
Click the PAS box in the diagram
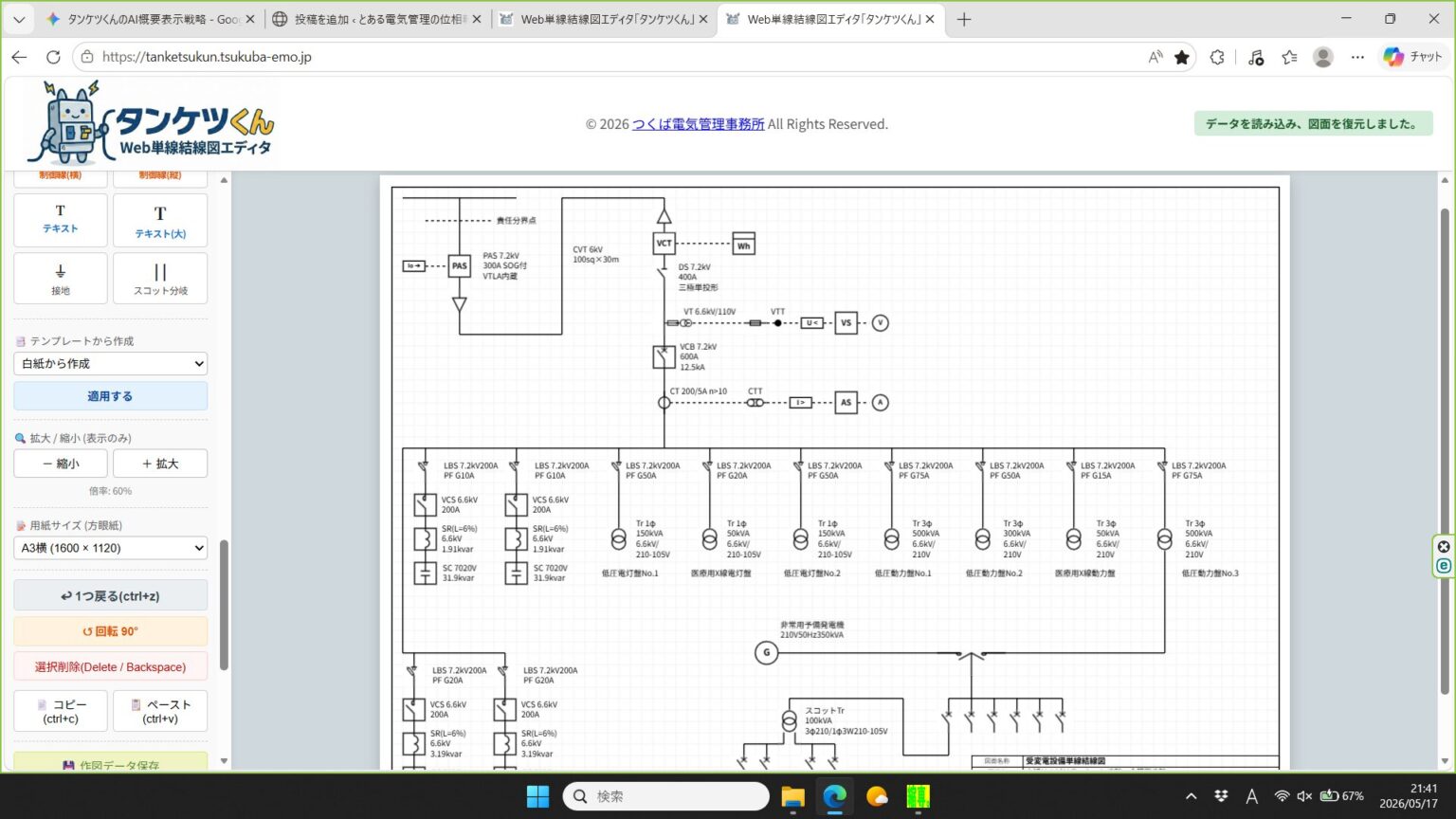coord(460,266)
